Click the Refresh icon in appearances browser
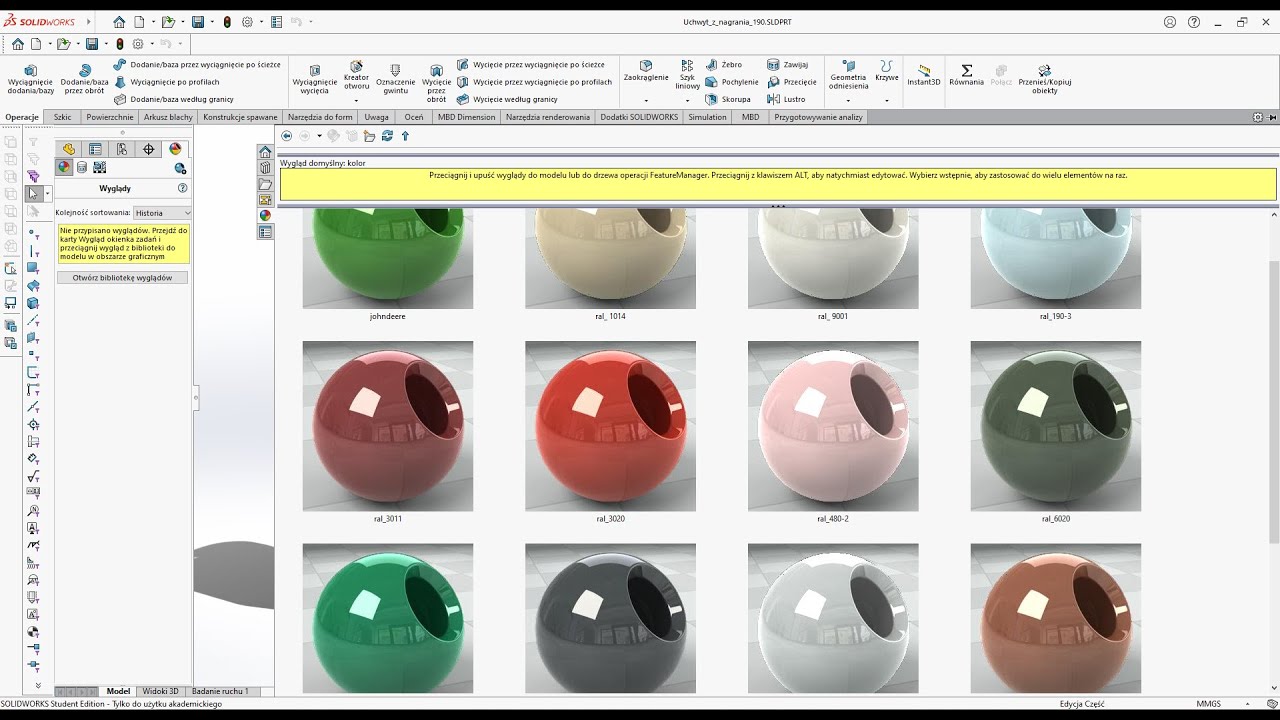Viewport: 1280px width, 720px height. pos(387,136)
